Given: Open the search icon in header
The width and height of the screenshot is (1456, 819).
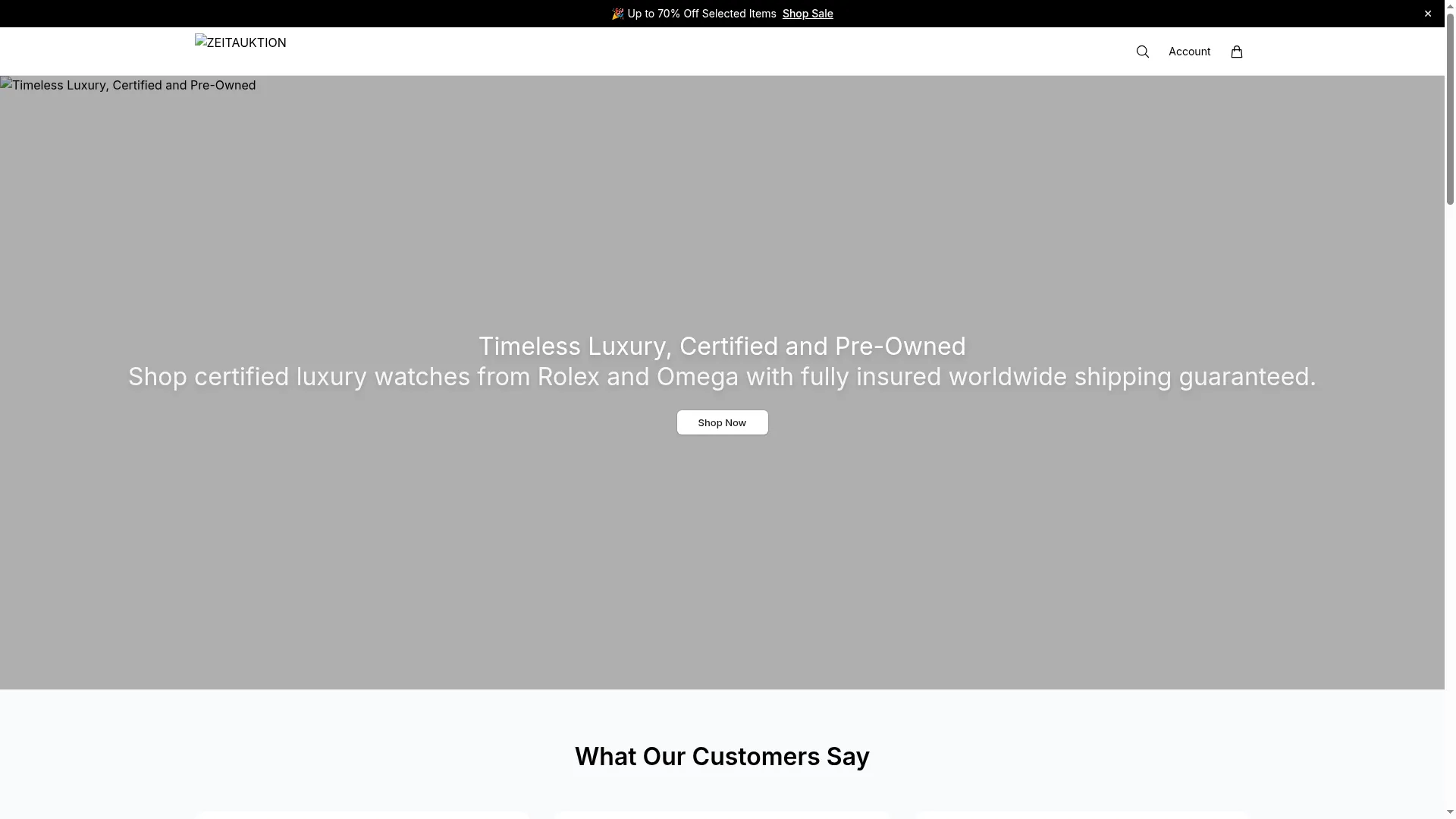Looking at the screenshot, I should pos(1143,52).
